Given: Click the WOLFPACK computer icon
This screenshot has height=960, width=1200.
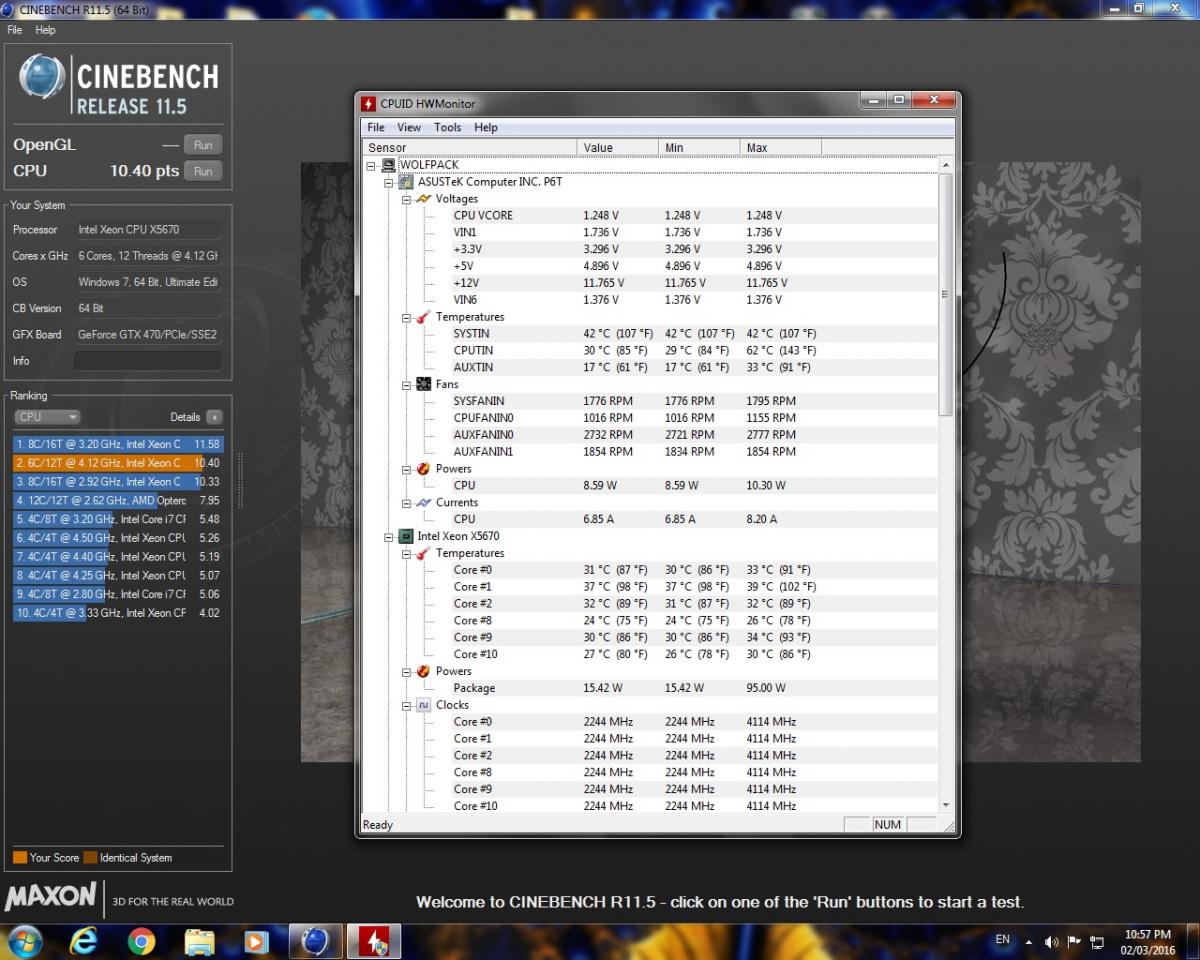Looking at the screenshot, I should coord(388,165).
